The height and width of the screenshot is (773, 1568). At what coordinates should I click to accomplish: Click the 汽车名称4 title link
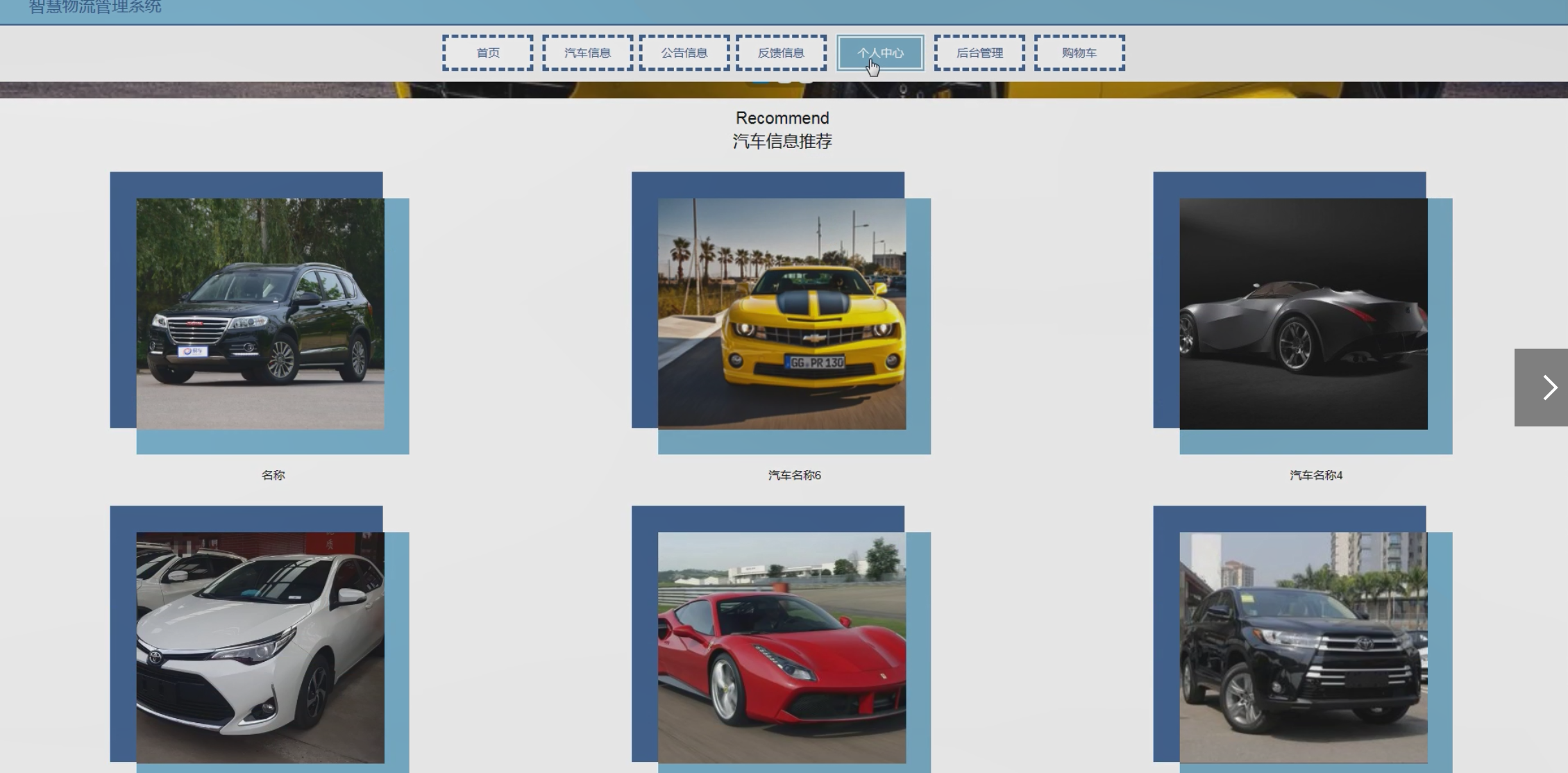pyautogui.click(x=1315, y=475)
